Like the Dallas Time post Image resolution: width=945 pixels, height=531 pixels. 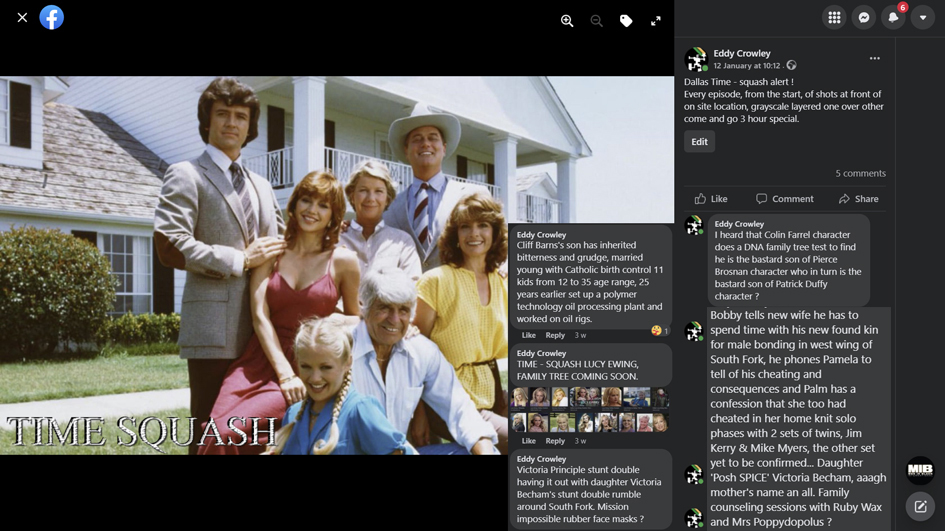(711, 199)
